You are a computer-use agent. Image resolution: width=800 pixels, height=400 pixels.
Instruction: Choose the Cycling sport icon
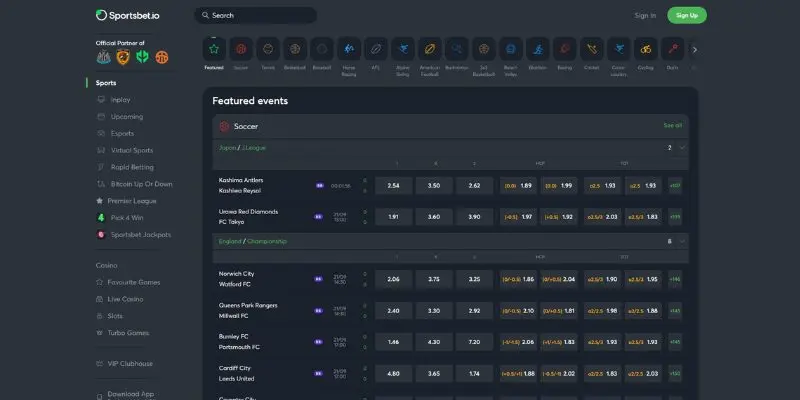click(x=646, y=49)
